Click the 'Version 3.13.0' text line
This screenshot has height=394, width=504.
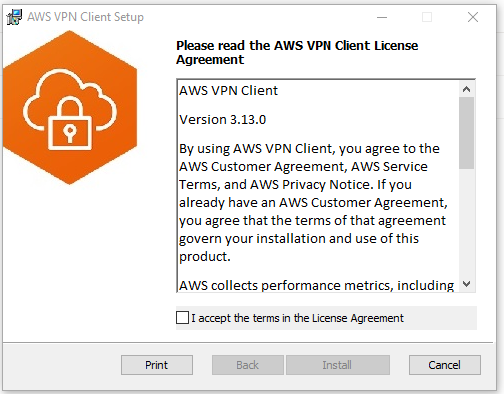pyautogui.click(x=223, y=120)
